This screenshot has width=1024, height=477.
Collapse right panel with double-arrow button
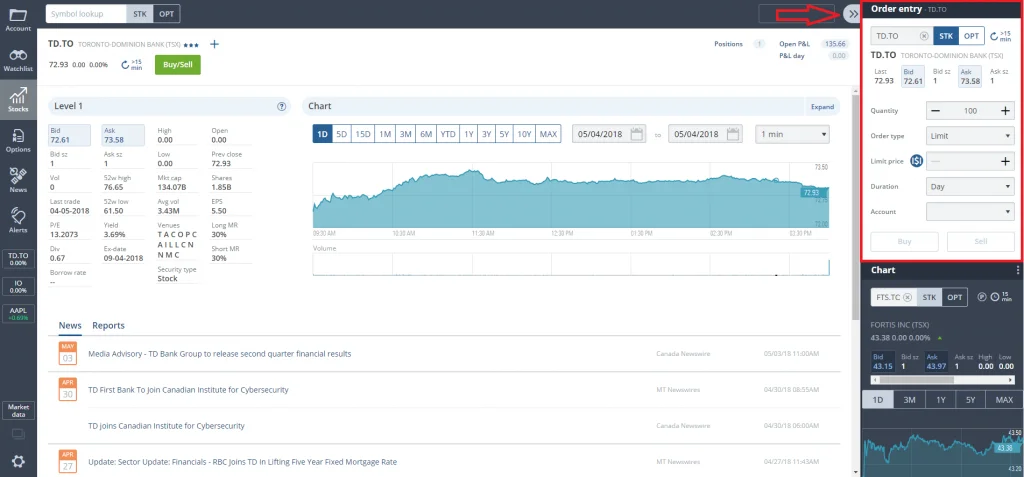tap(850, 14)
